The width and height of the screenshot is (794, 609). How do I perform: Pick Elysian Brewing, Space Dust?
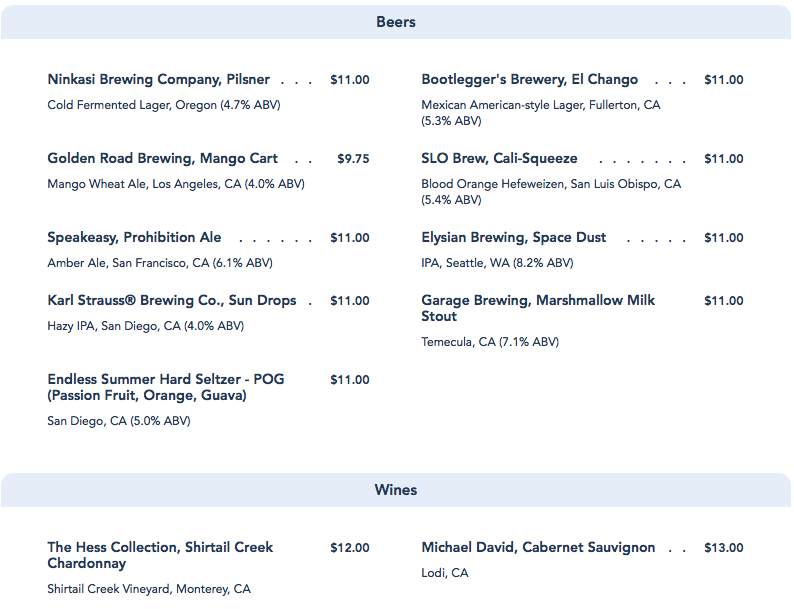(513, 238)
